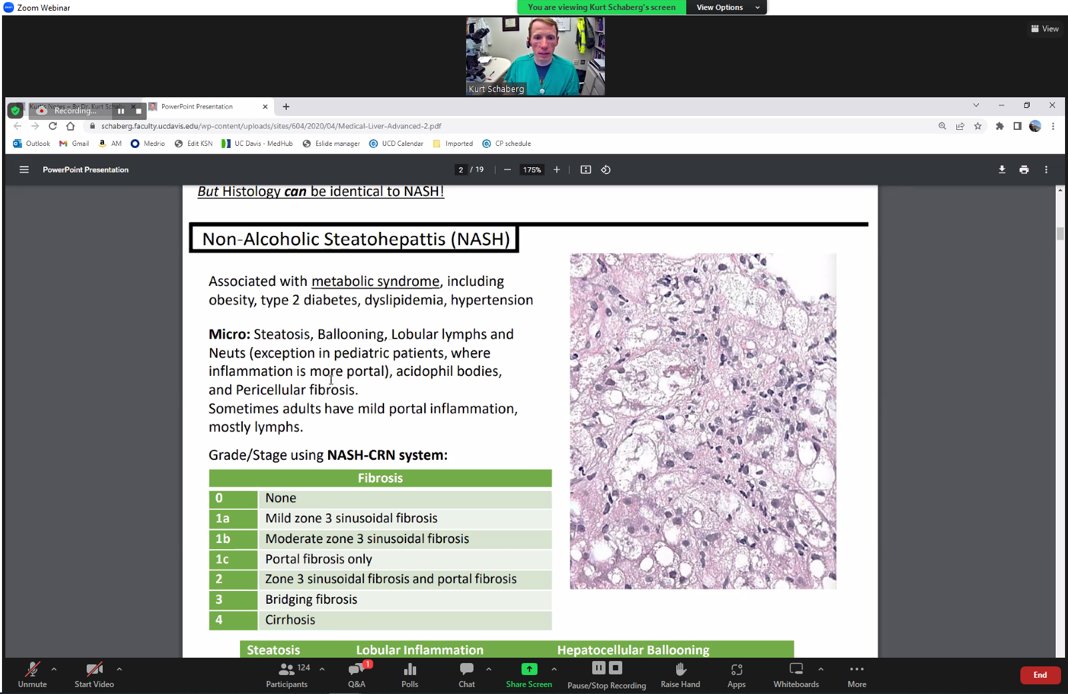Stop the Zoom recording from bottom toolbar
The width and height of the screenshot is (1068, 694).
(615, 668)
